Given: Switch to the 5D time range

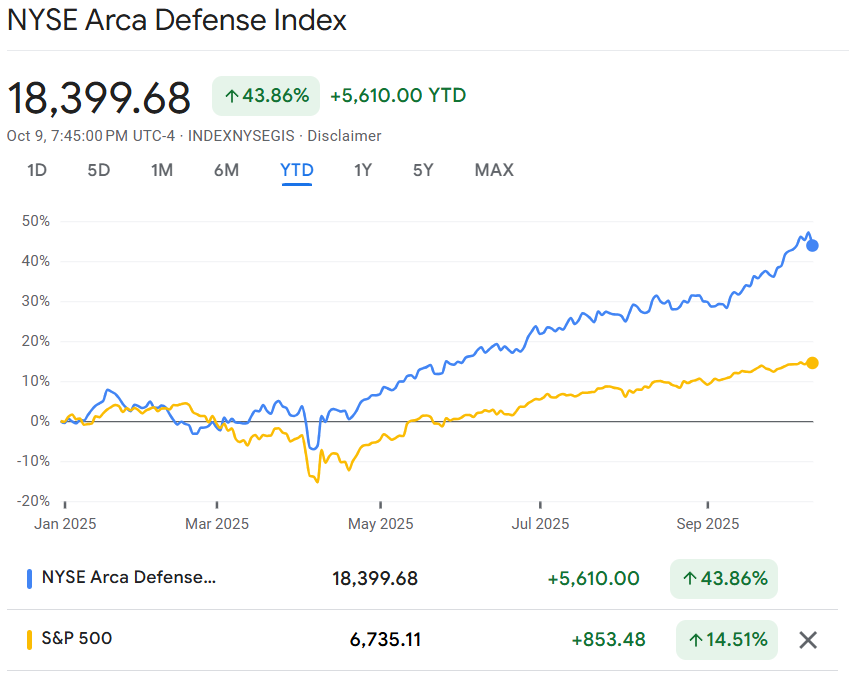Looking at the screenshot, I should coord(99,170).
